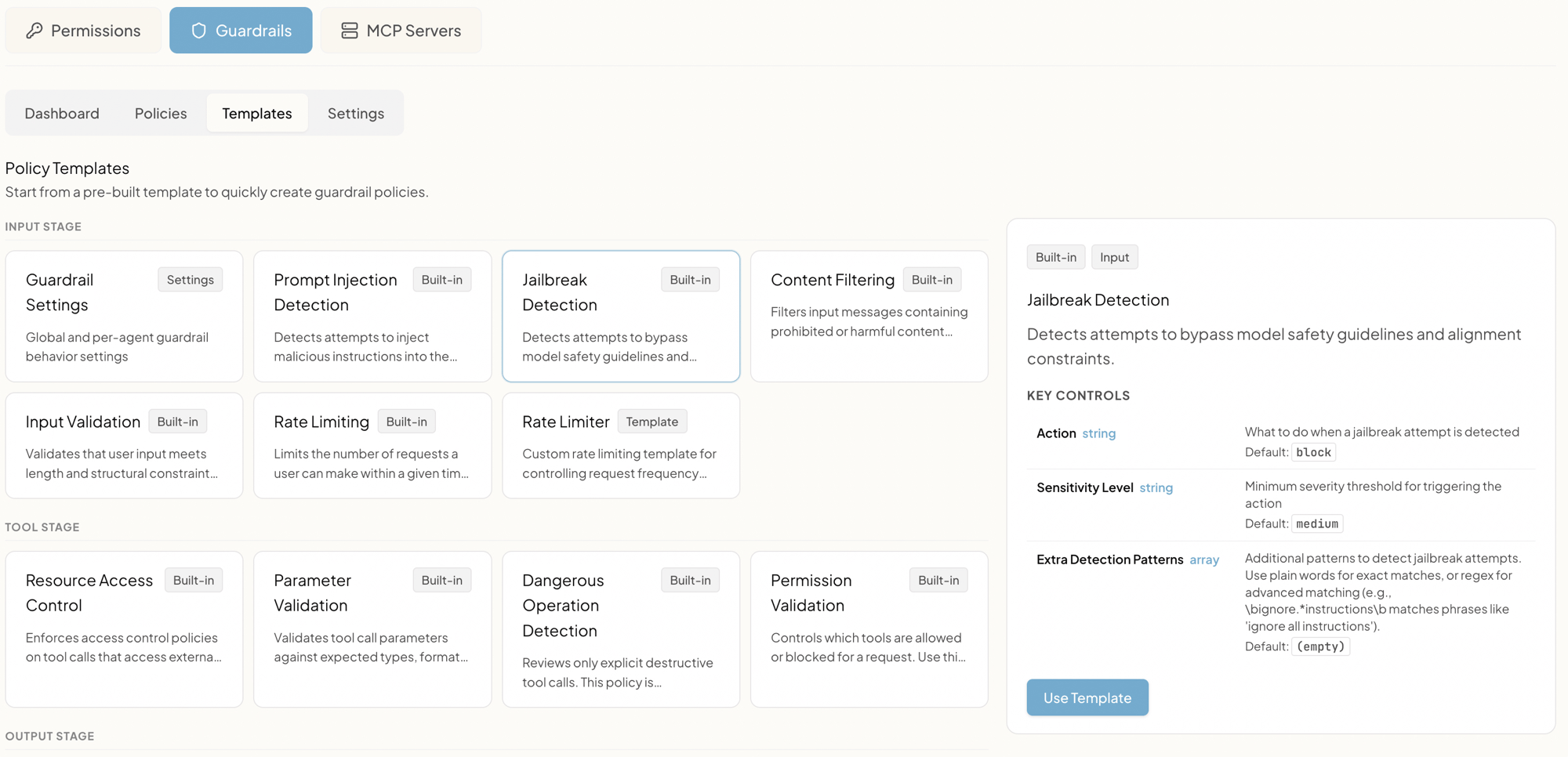This screenshot has height=757, width=1568.
Task: Click the Built-in badge in detail panel
Action: coord(1056,257)
